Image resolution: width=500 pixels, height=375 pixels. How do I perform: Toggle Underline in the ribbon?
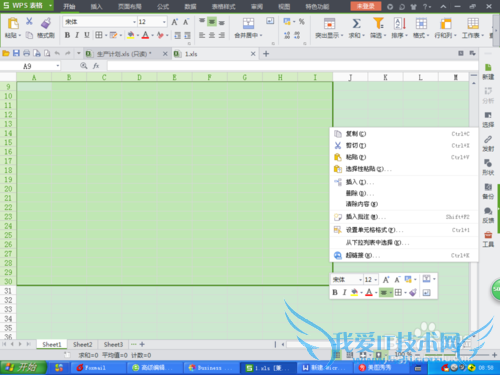point(87,35)
